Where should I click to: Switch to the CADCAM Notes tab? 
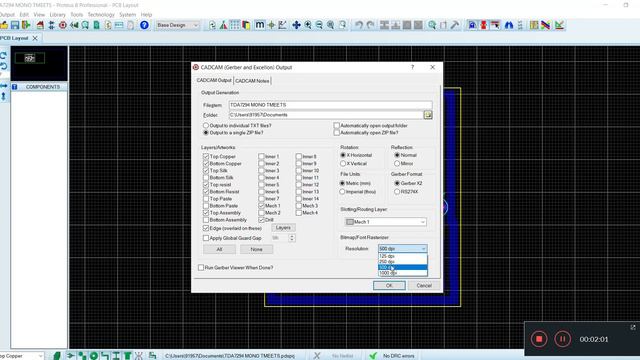coord(252,81)
